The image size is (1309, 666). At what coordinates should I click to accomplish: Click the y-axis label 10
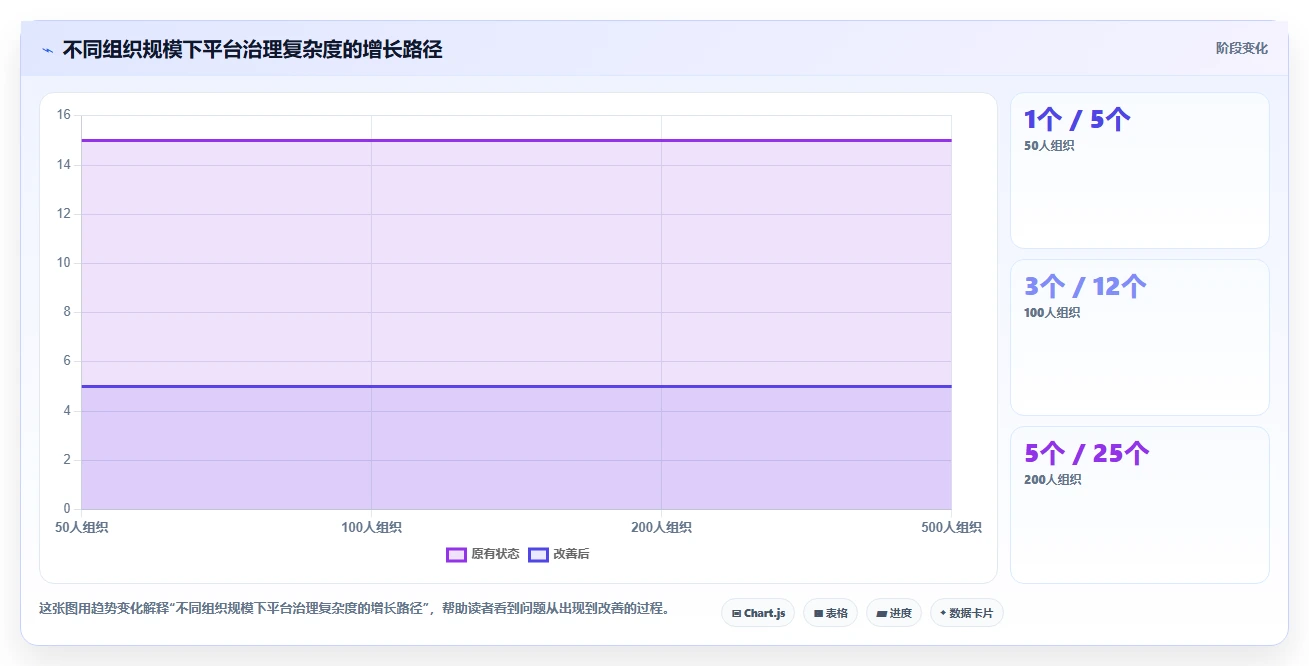tap(63, 263)
